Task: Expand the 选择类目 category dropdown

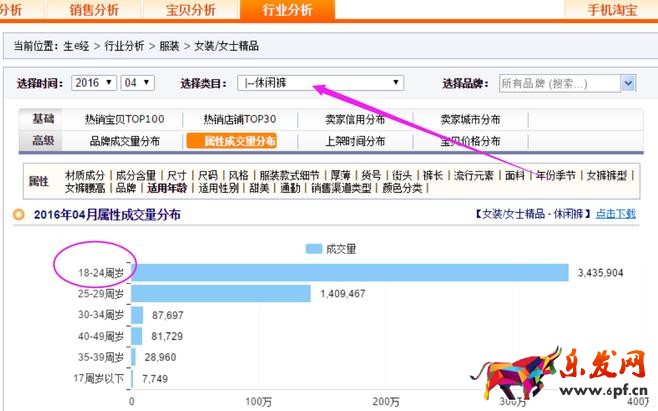Action: pyautogui.click(x=321, y=83)
